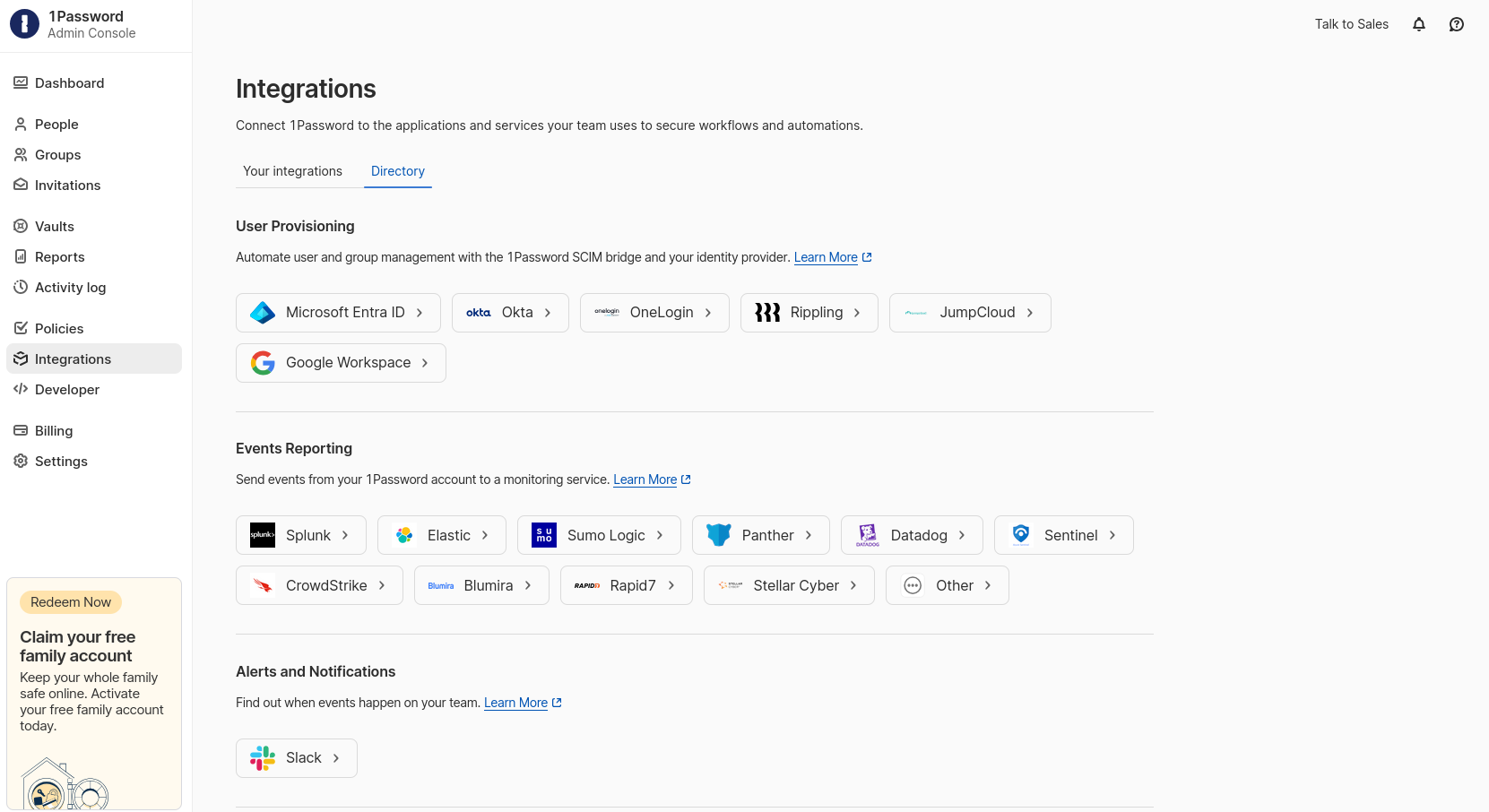Open Dashboard in sidebar
This screenshot has width=1489, height=812.
pyautogui.click(x=94, y=83)
